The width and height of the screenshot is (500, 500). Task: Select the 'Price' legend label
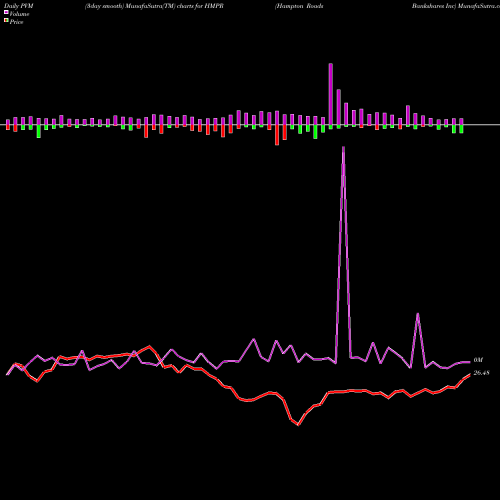coord(16,22)
